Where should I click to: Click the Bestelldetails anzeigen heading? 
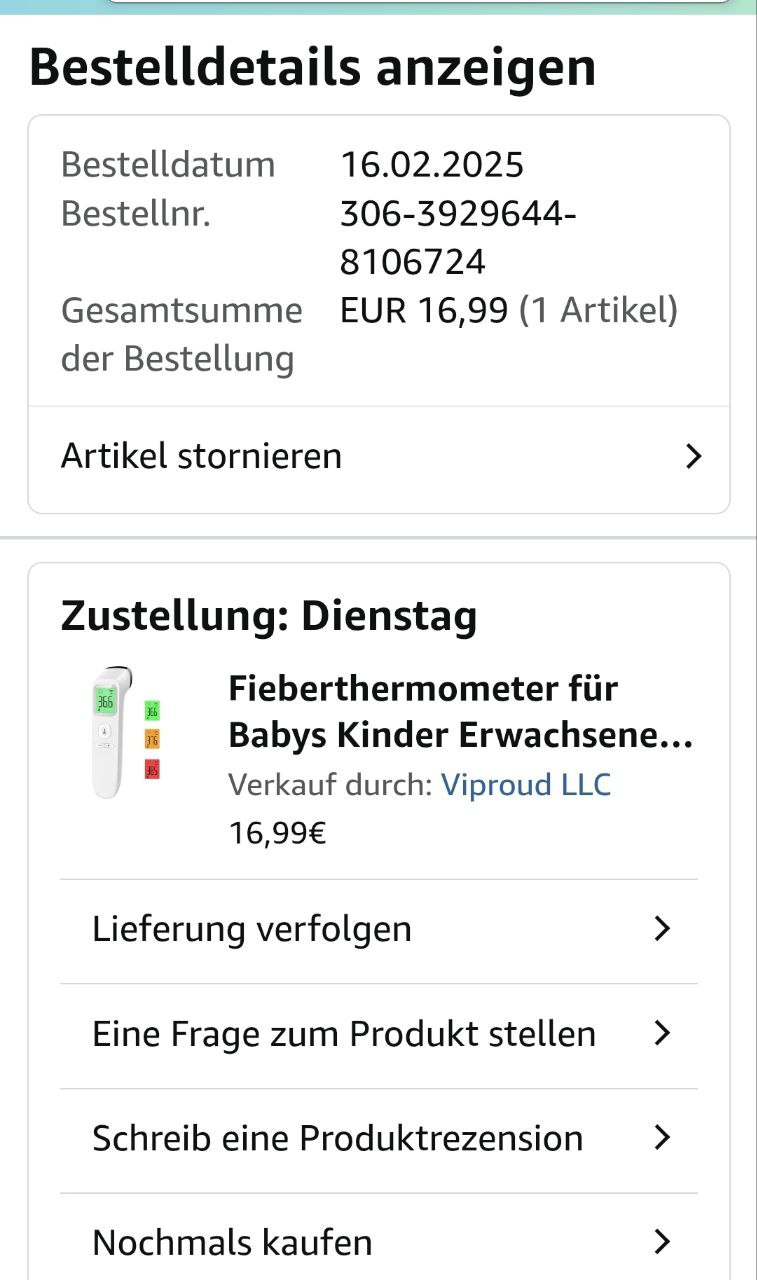tap(312, 67)
